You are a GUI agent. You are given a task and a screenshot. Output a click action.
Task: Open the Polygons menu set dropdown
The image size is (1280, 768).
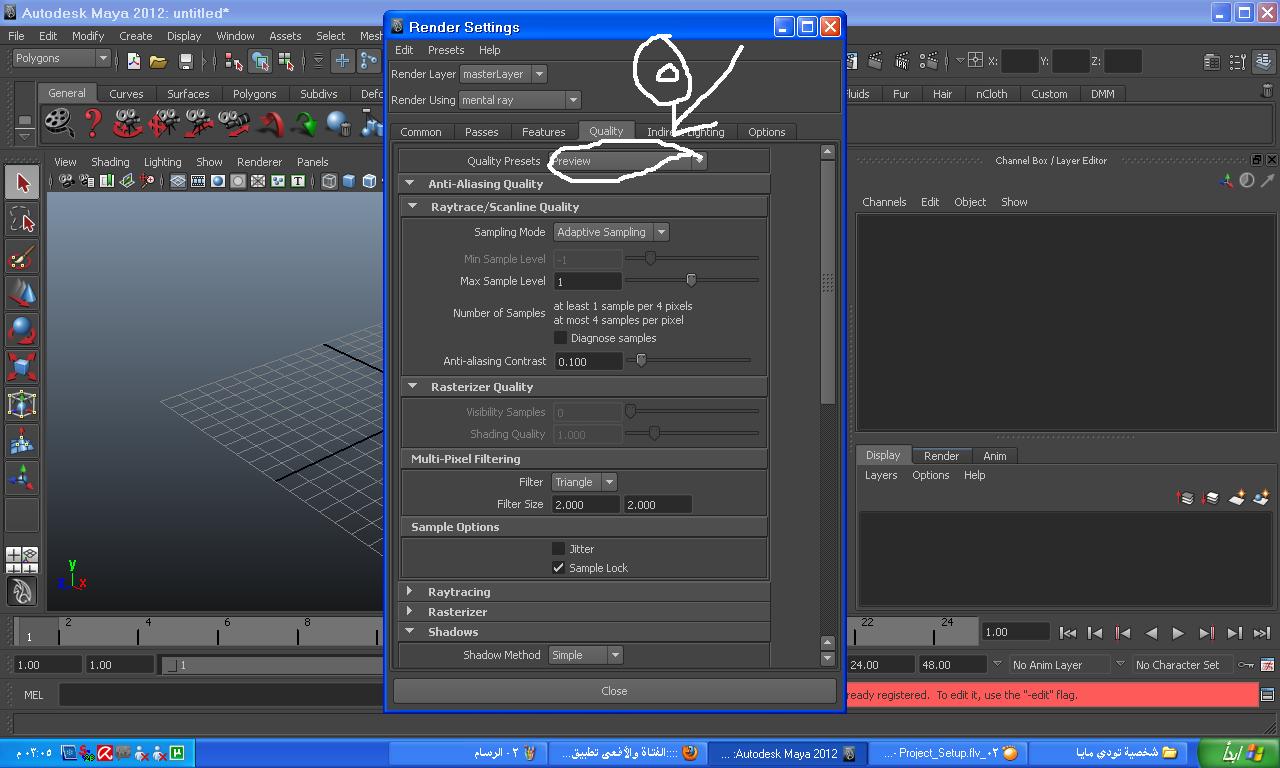click(60, 58)
